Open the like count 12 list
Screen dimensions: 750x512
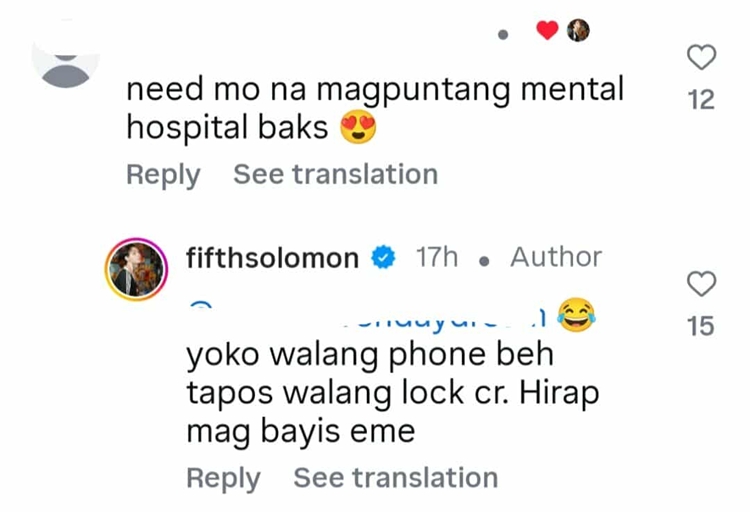tap(701, 100)
